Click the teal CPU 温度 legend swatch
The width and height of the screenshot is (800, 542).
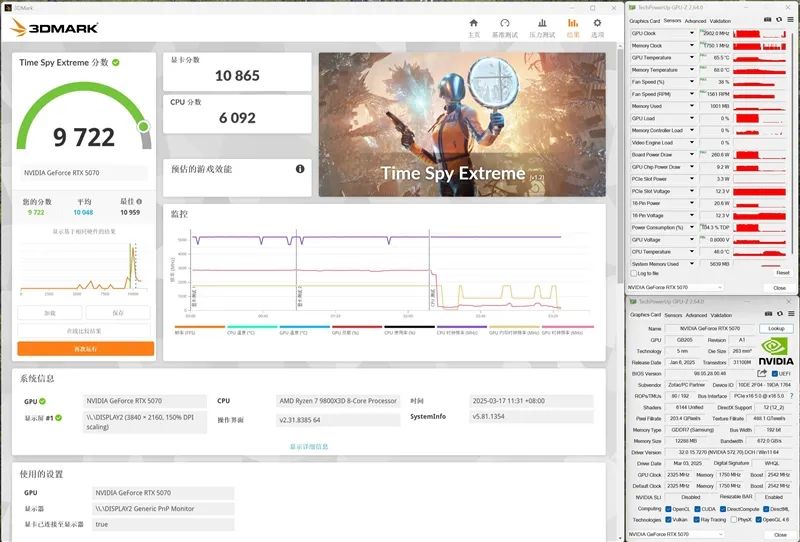coord(252,327)
